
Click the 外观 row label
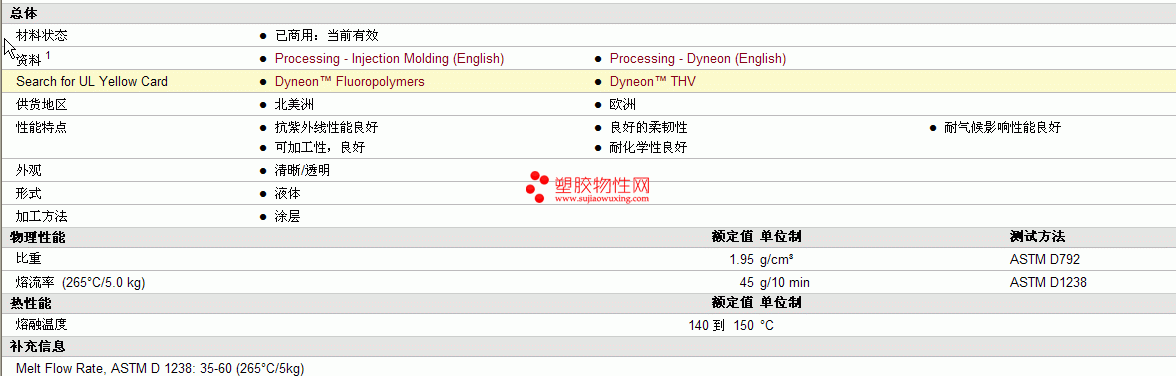pos(28,170)
